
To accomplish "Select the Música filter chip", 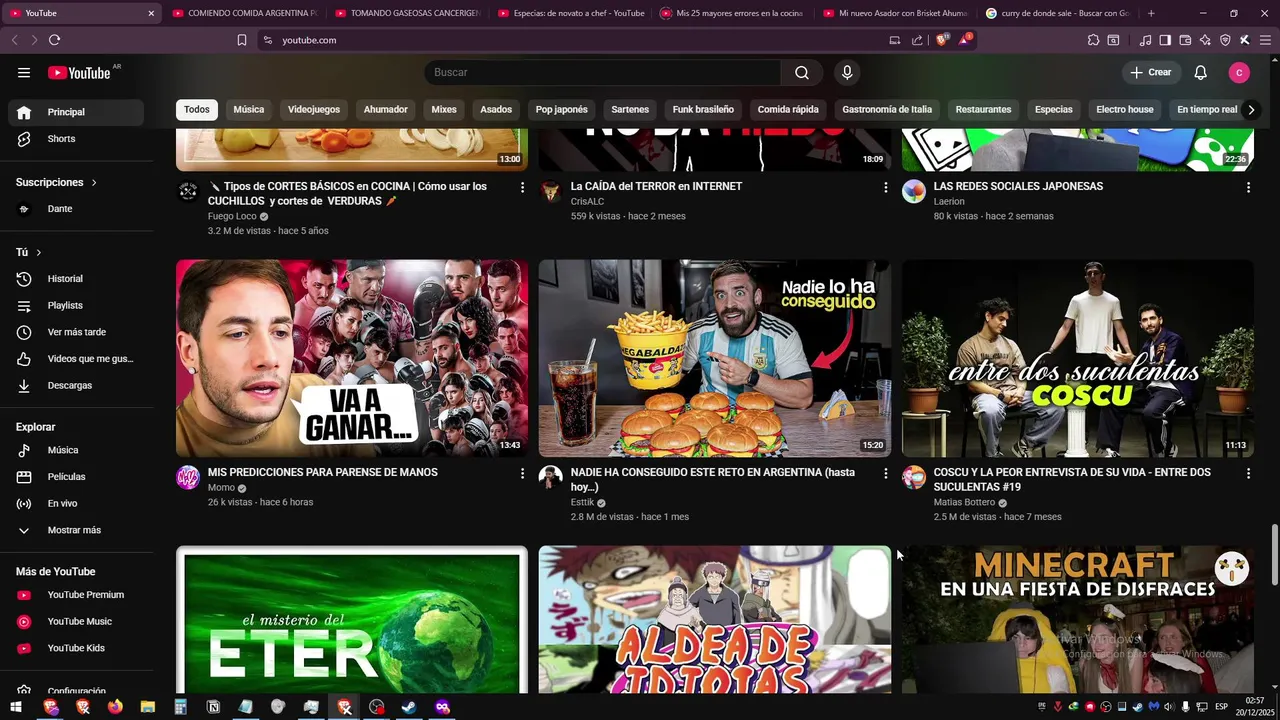I will [249, 109].
